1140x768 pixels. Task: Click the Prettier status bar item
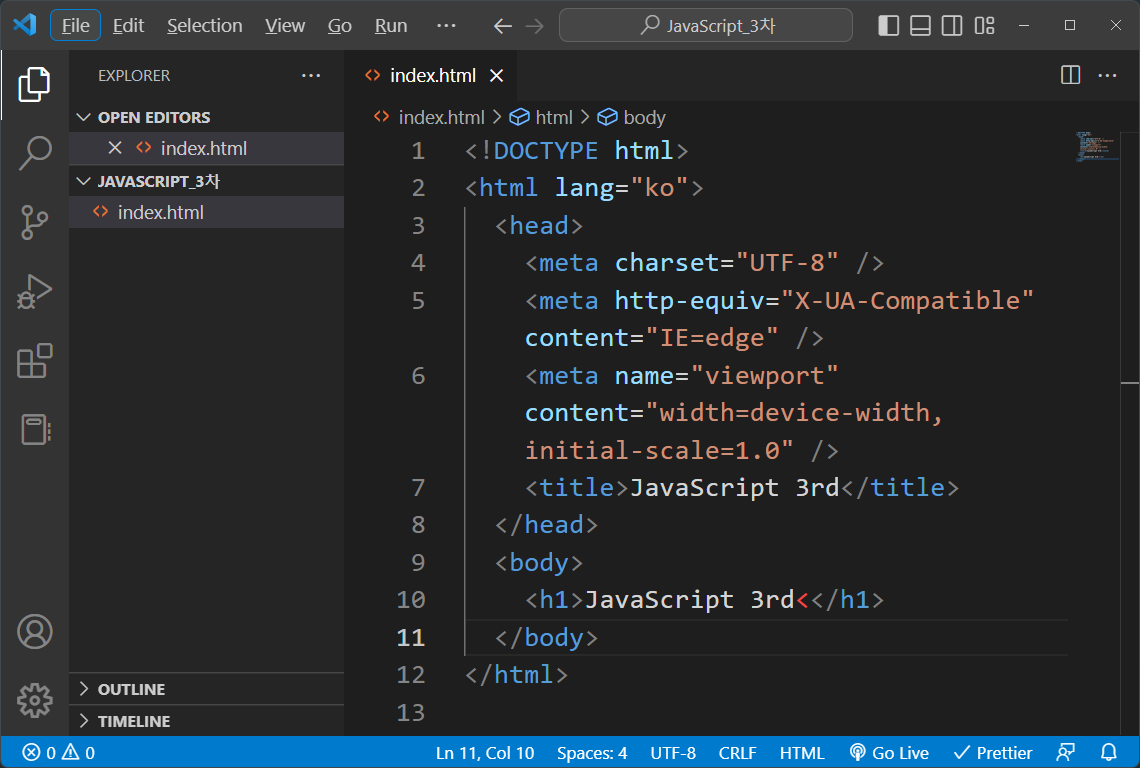(x=992, y=753)
